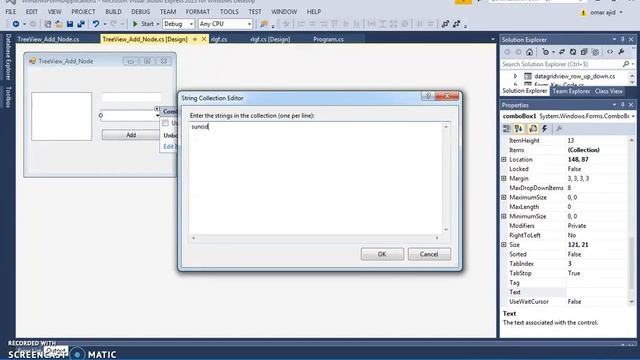Switch to the Class View tab
Screen dimensions: 640x360
coord(609,91)
